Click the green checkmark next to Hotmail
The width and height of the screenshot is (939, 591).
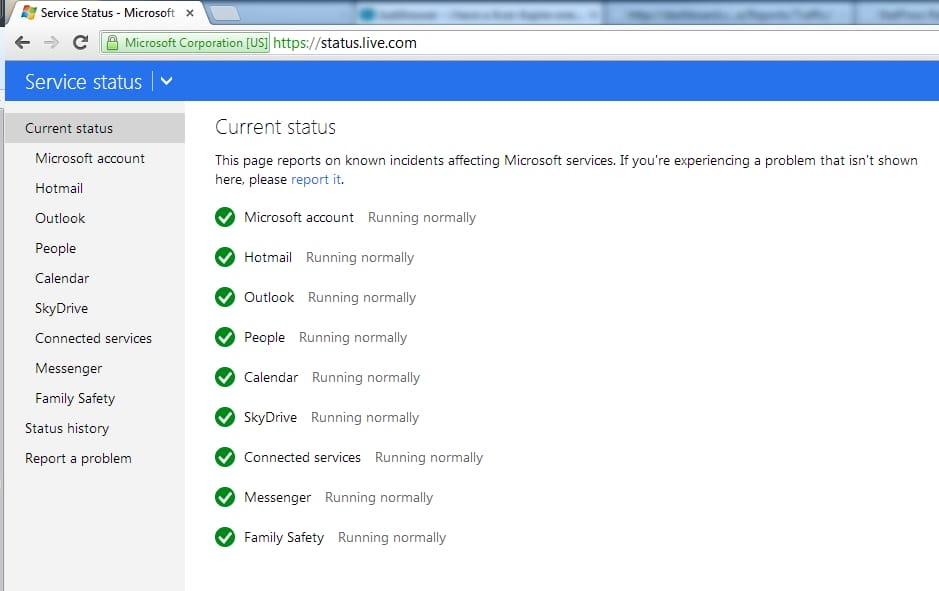click(x=225, y=257)
